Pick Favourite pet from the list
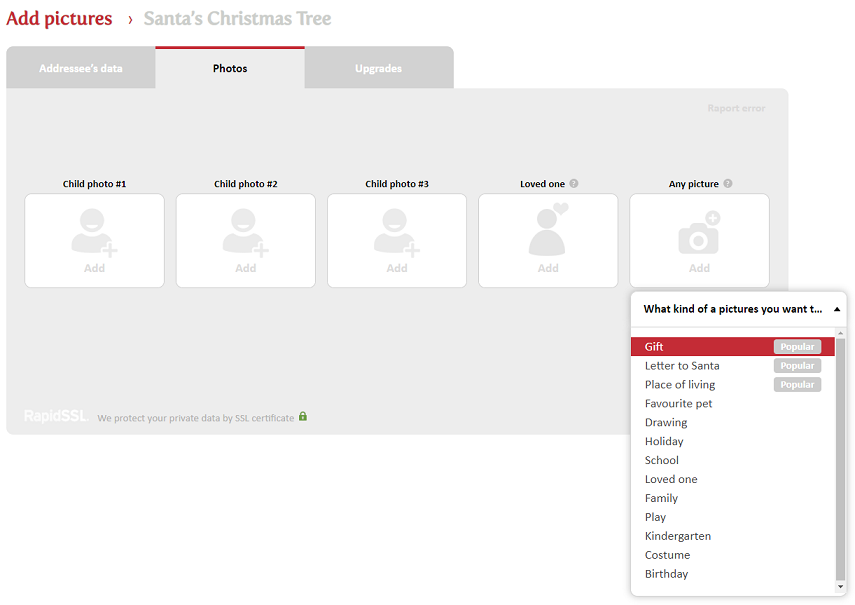The image size is (855, 605). point(678,404)
